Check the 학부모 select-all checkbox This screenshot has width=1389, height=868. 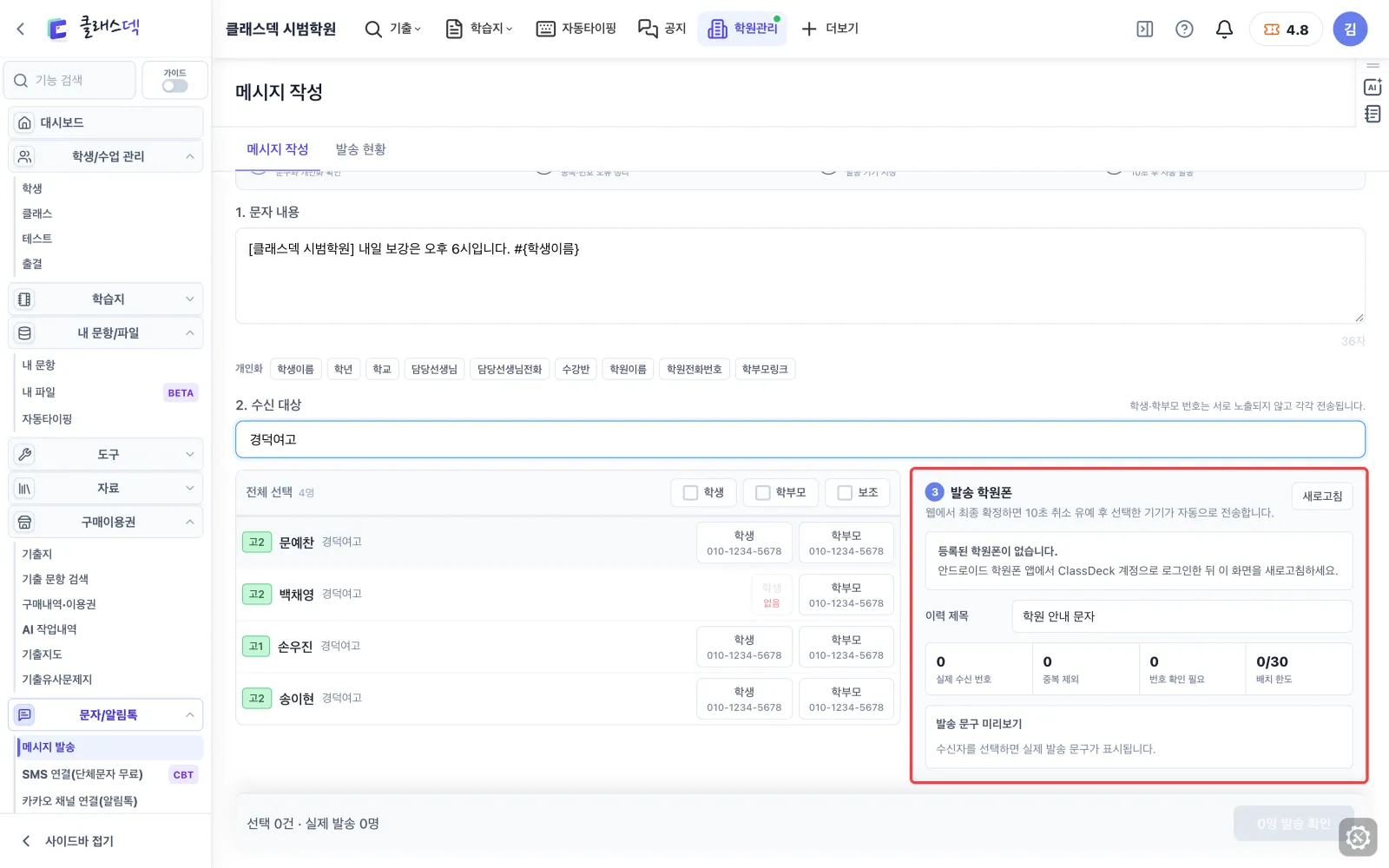tap(763, 492)
